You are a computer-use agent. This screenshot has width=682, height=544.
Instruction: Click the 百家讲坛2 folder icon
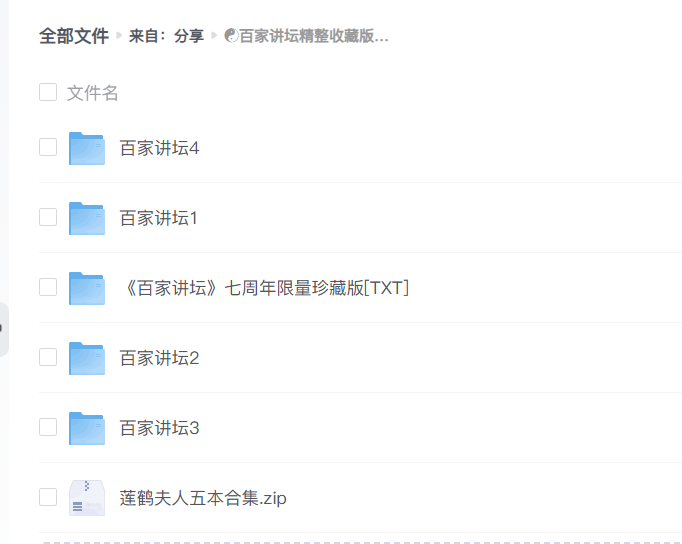click(x=87, y=358)
